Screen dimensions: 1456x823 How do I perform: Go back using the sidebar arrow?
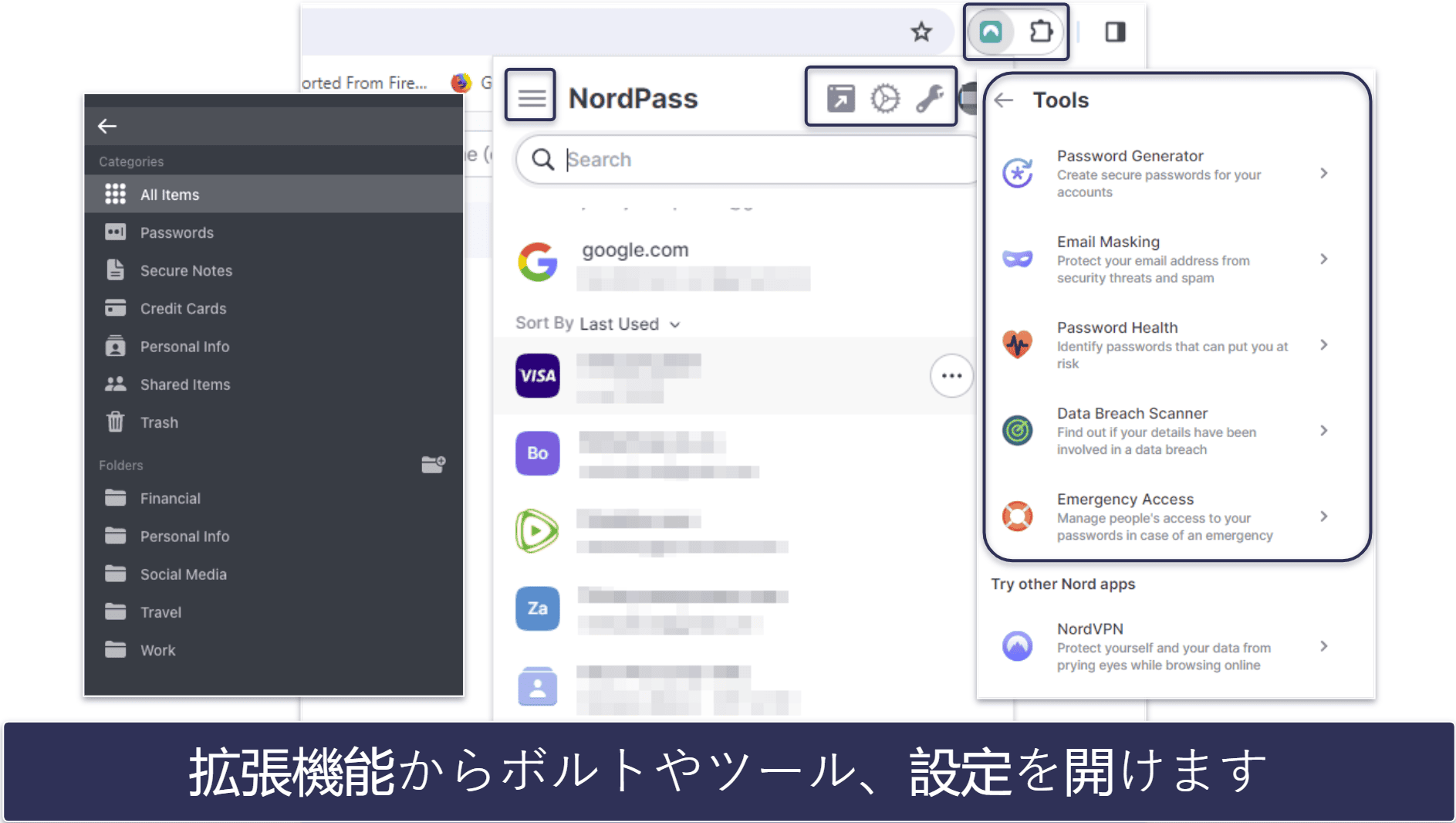107,126
